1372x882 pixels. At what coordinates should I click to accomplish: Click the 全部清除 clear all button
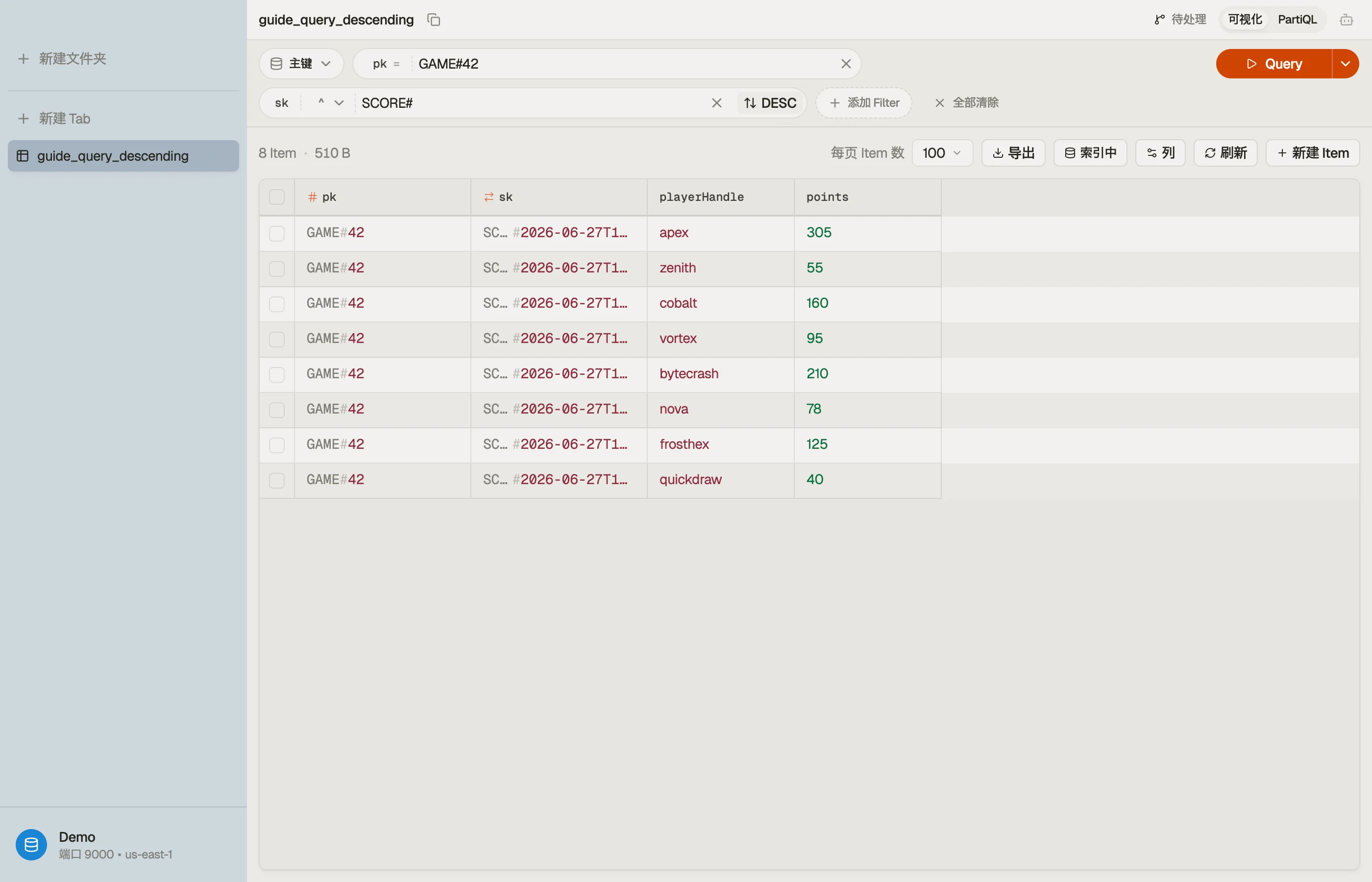[967, 102]
